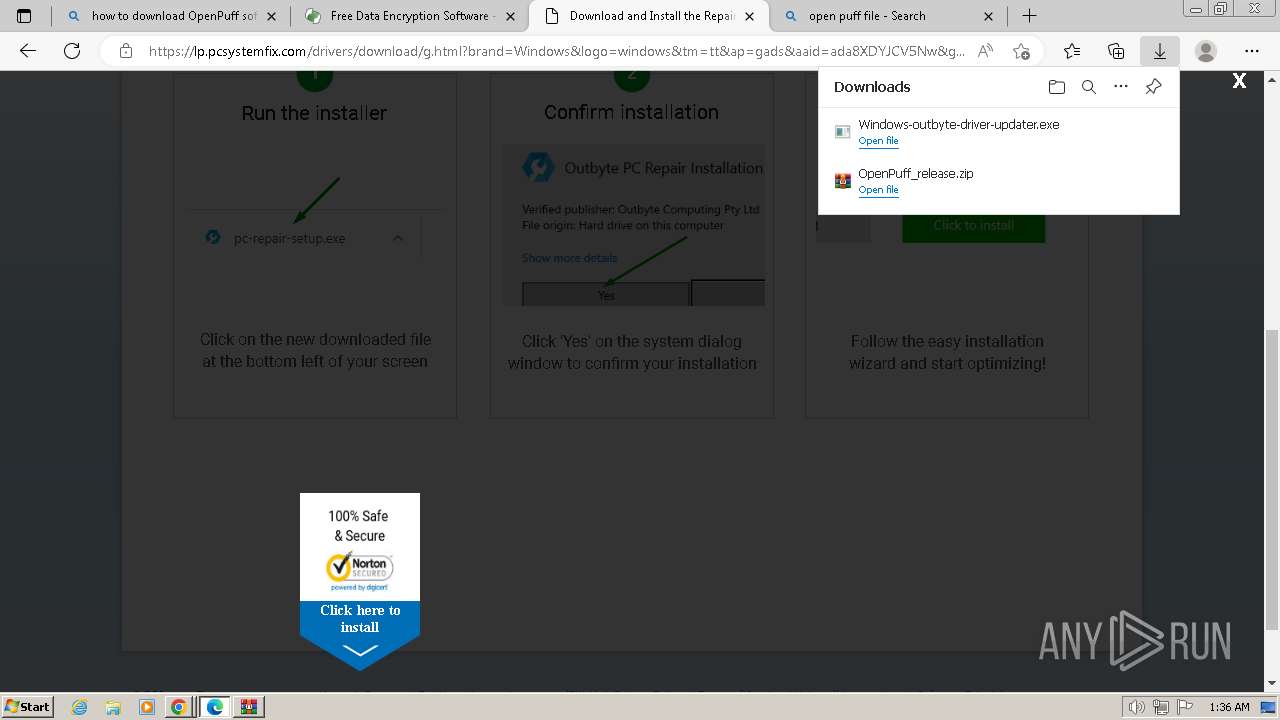Open Google Chrome from taskbar
This screenshot has width=1280, height=720.
click(179, 707)
